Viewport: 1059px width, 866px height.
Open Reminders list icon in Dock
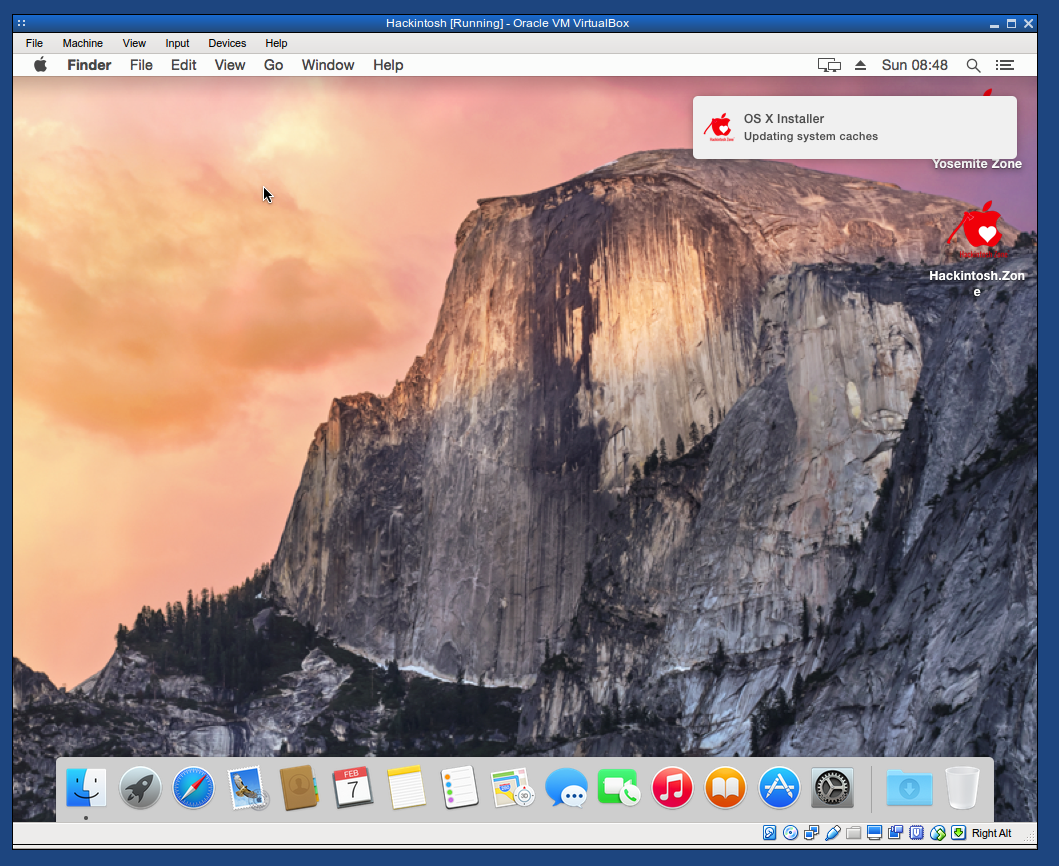459,787
